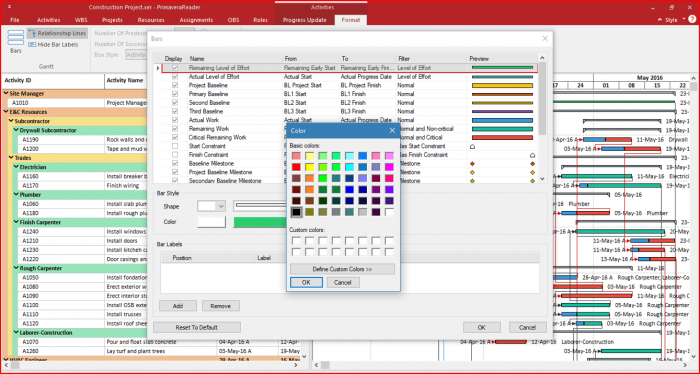Open the quick access arrow in title bar
The width and height of the screenshot is (700, 374).
click(x=10, y=7)
